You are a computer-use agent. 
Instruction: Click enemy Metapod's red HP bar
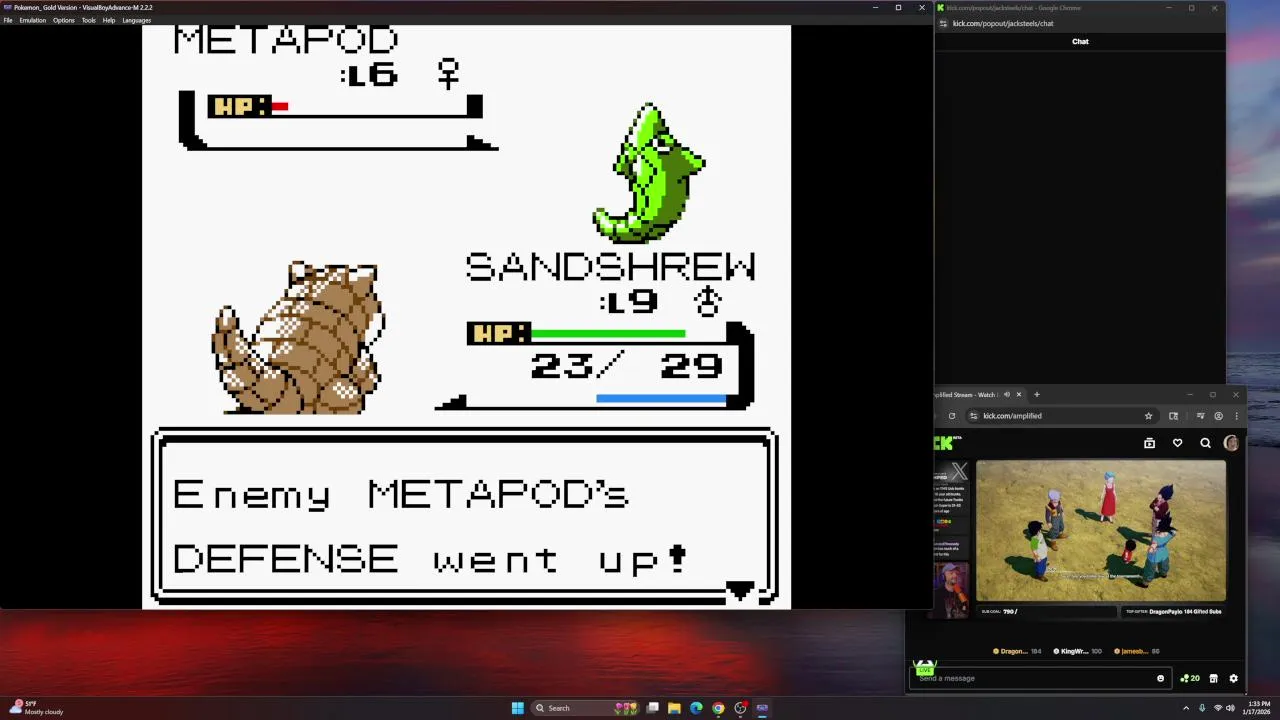coord(279,106)
